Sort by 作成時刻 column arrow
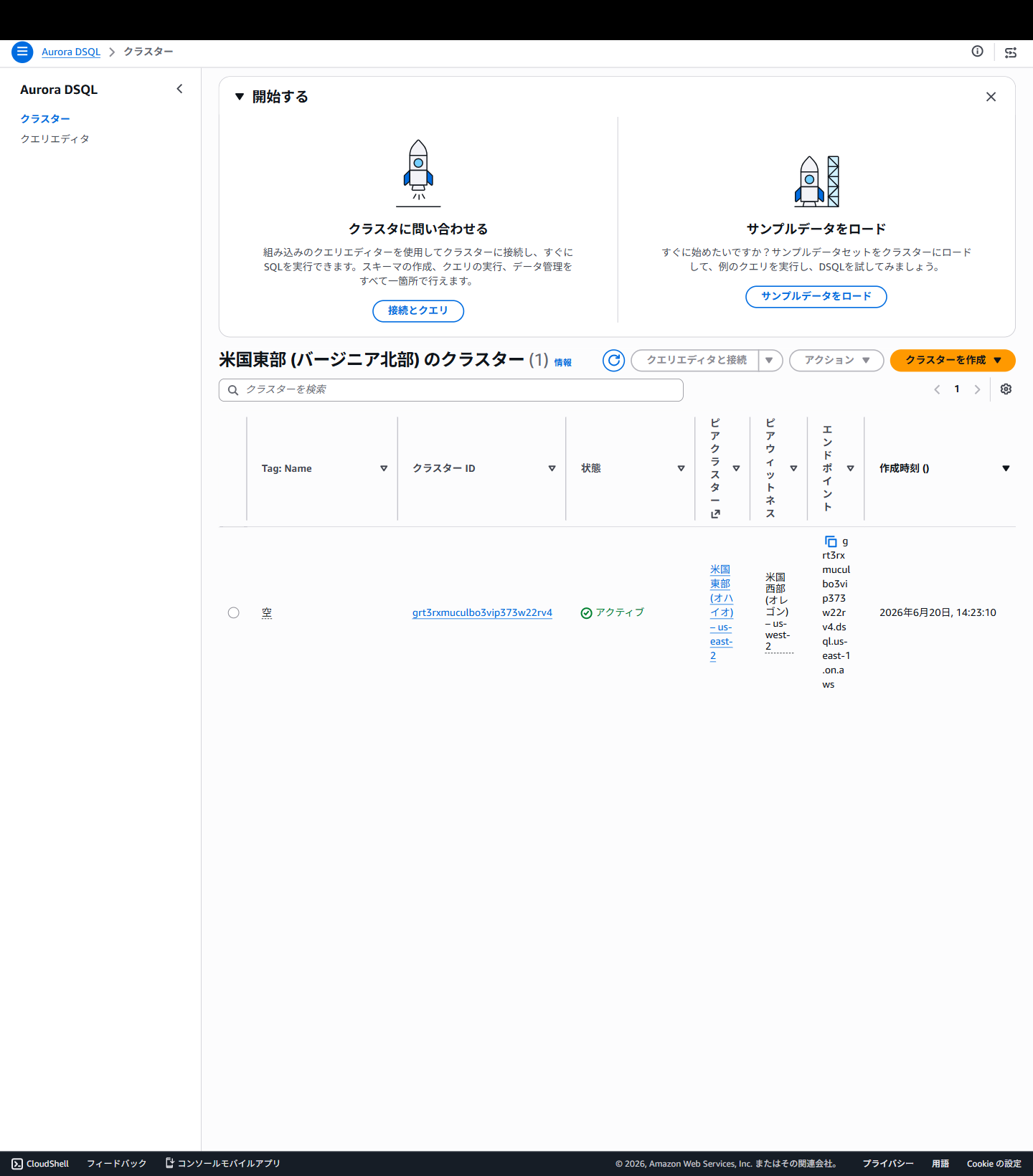This screenshot has height=1176, width=1033. pos(1006,468)
